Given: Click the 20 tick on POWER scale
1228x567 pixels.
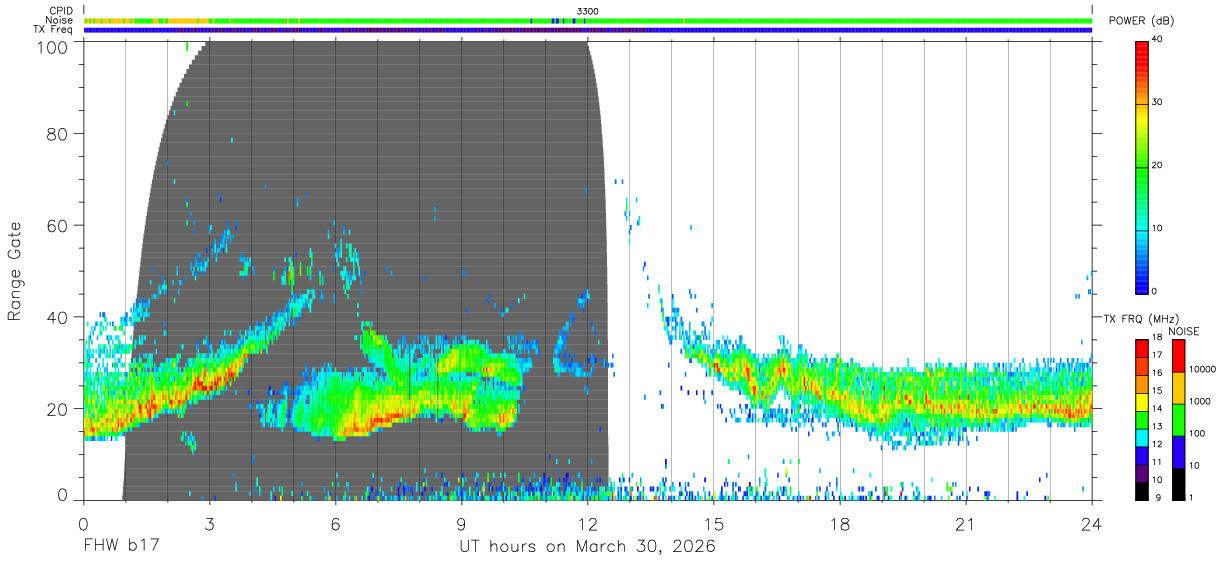Looking at the screenshot, I should [x=1158, y=165].
